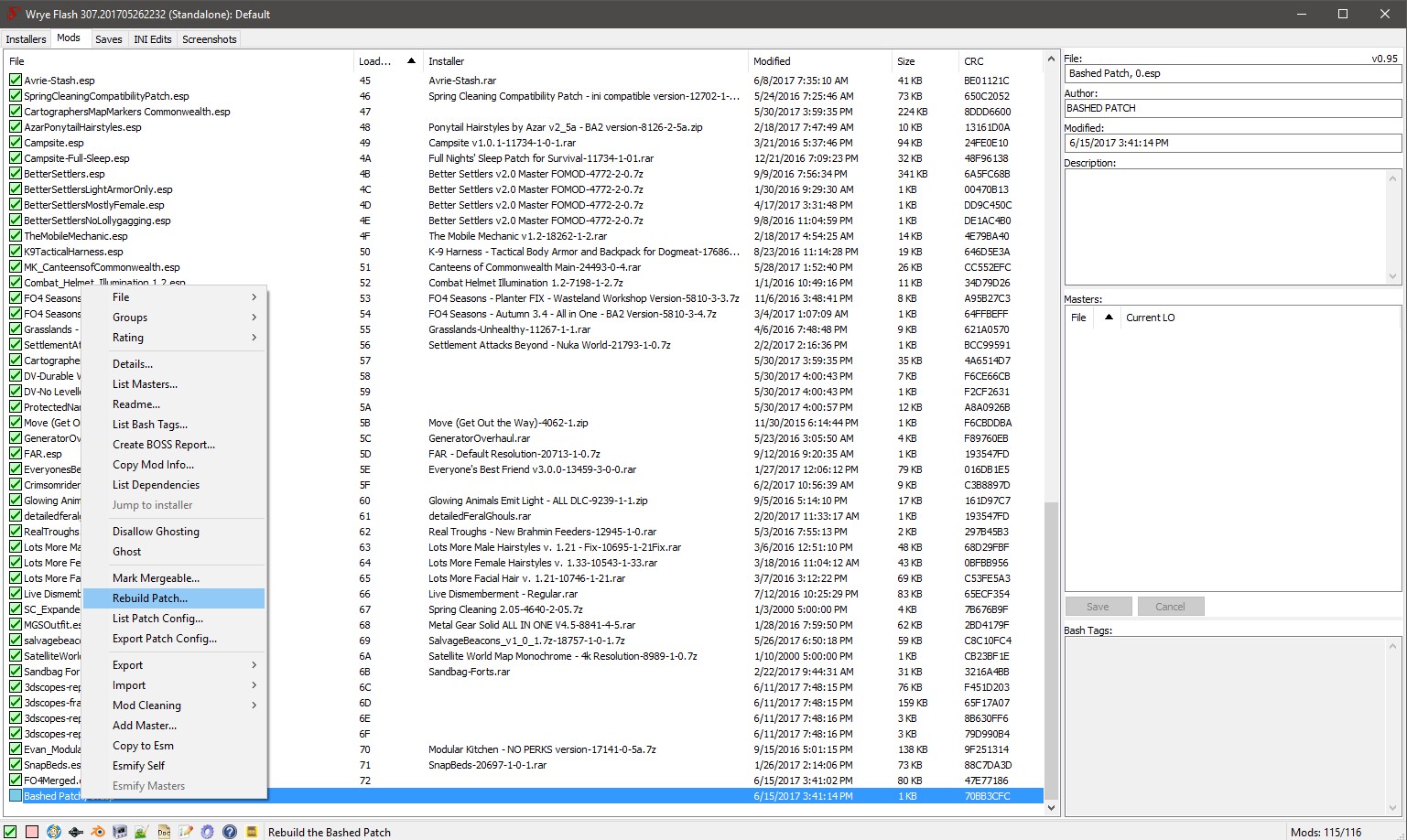The image size is (1407, 840).
Task: Toggle the SpringCleaningCompatibilityPatch.esp checkbox
Action: click(16, 96)
